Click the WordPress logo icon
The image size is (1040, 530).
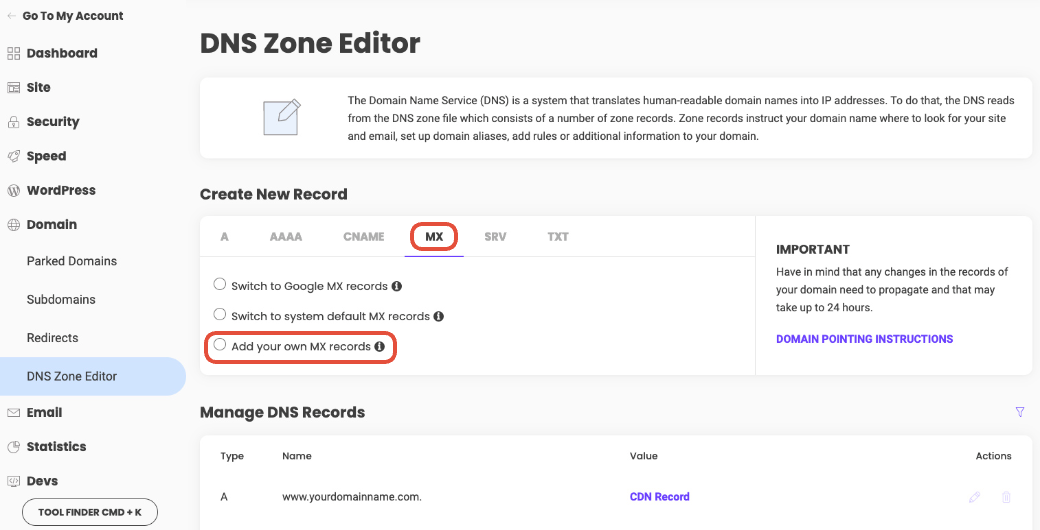pyautogui.click(x=13, y=191)
